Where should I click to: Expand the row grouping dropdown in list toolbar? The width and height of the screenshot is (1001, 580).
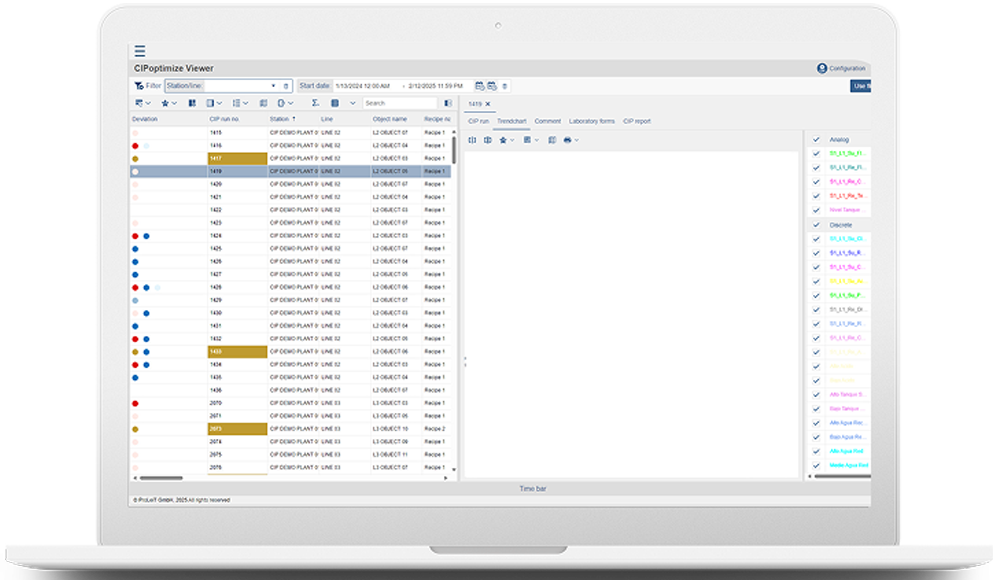tap(245, 103)
